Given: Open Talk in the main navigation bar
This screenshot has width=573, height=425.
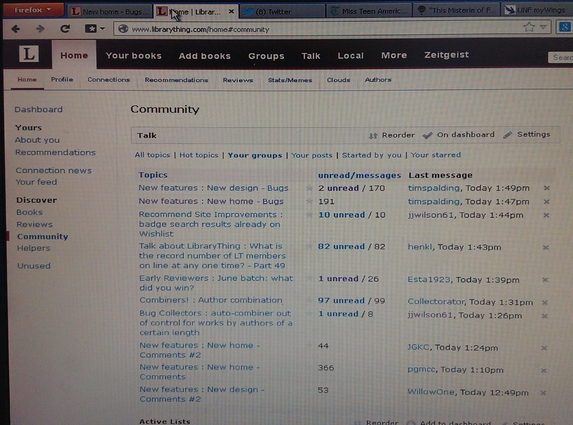Looking at the screenshot, I should click(x=311, y=56).
